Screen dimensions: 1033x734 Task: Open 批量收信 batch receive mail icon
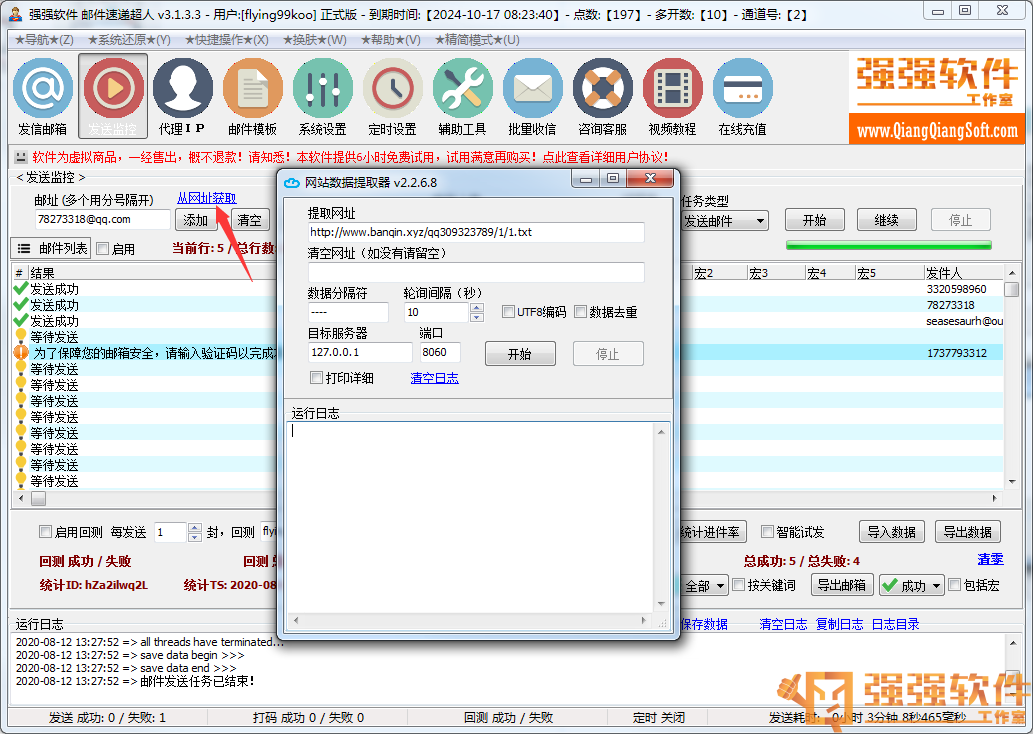[532, 96]
